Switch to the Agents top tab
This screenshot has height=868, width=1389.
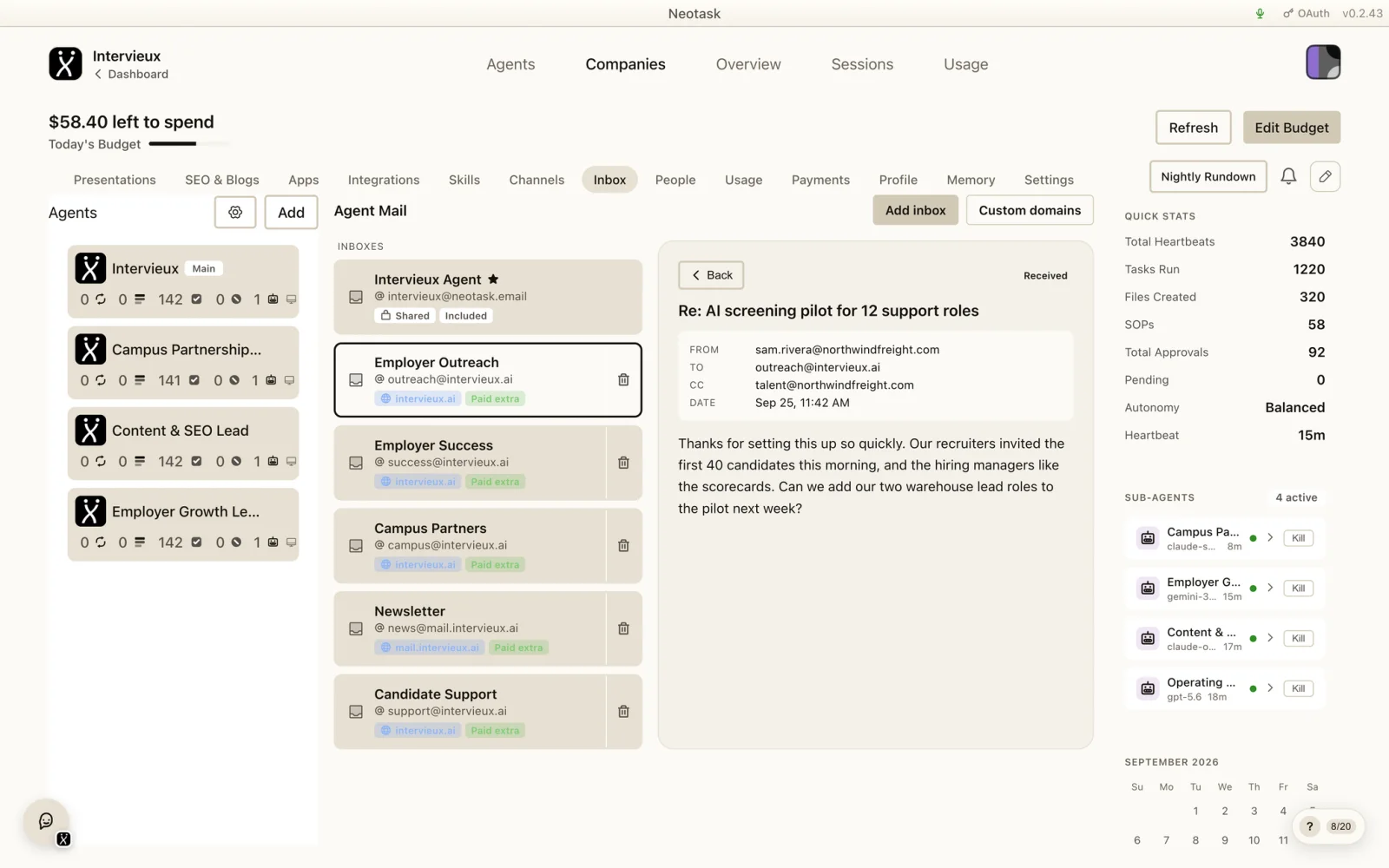[510, 64]
